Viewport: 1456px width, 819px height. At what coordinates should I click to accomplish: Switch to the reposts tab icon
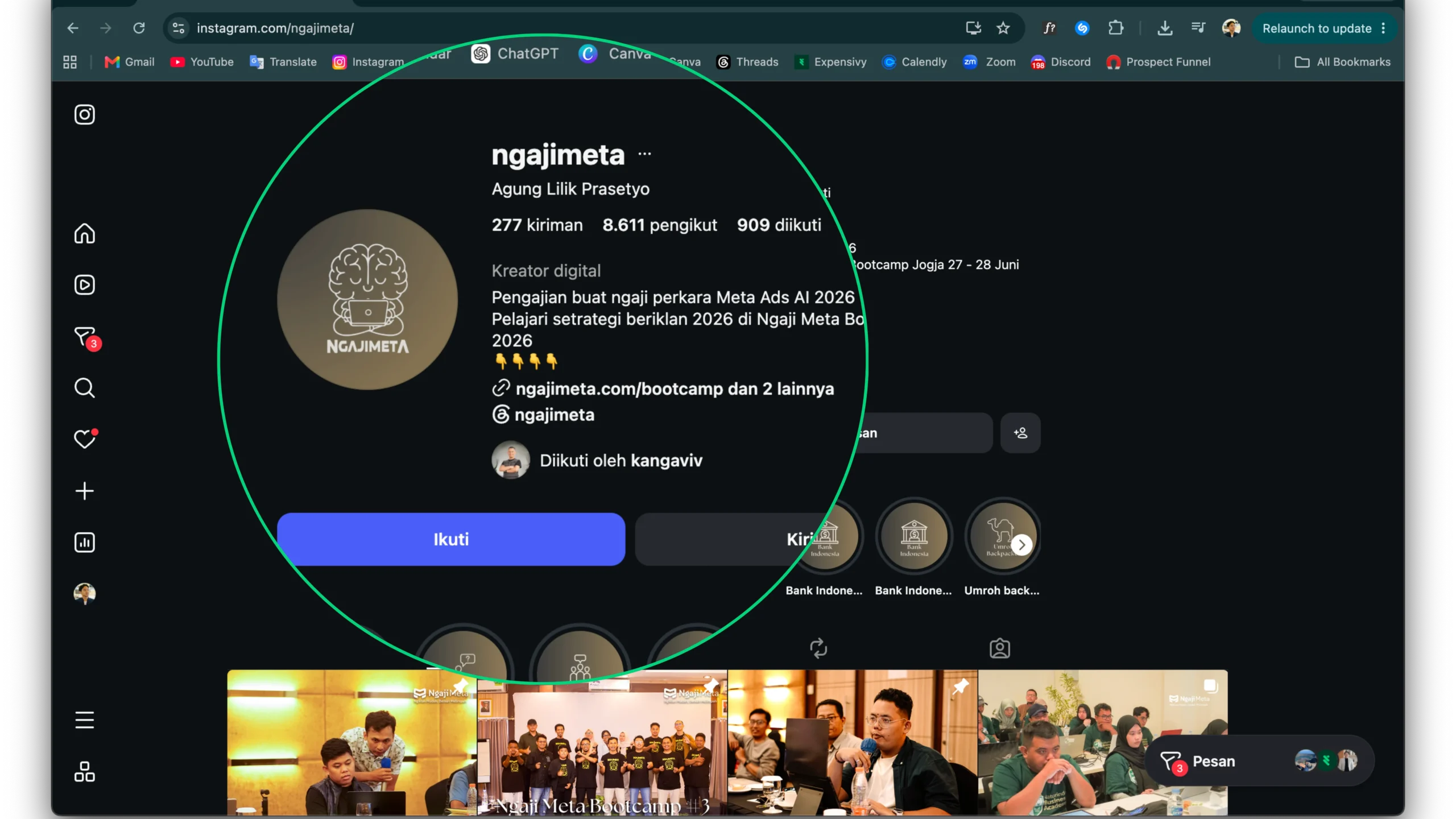coord(818,648)
